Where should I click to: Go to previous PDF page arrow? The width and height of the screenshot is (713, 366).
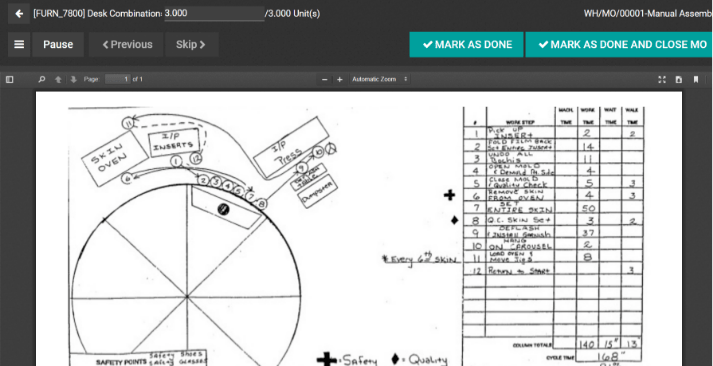click(58, 80)
